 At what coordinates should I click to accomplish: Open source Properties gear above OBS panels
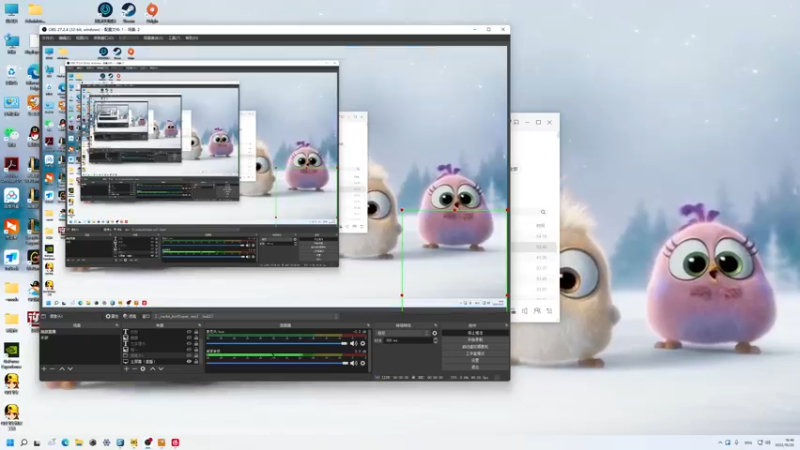(x=111, y=316)
